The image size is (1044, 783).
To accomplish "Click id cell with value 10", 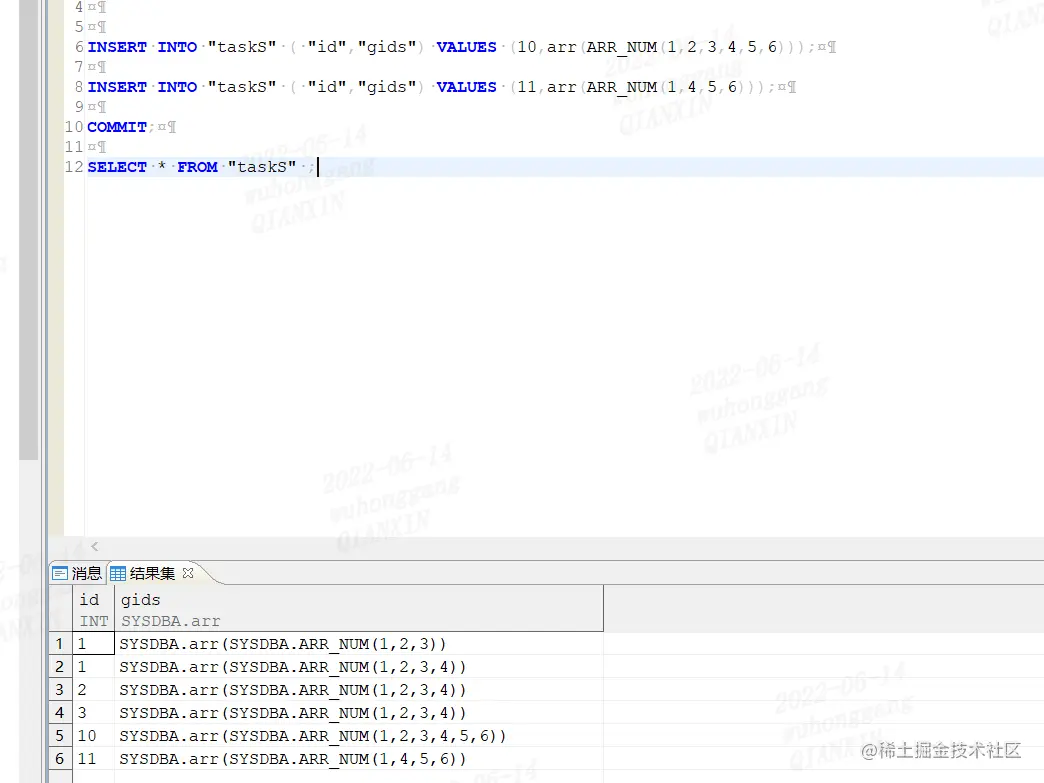I will (x=93, y=736).
